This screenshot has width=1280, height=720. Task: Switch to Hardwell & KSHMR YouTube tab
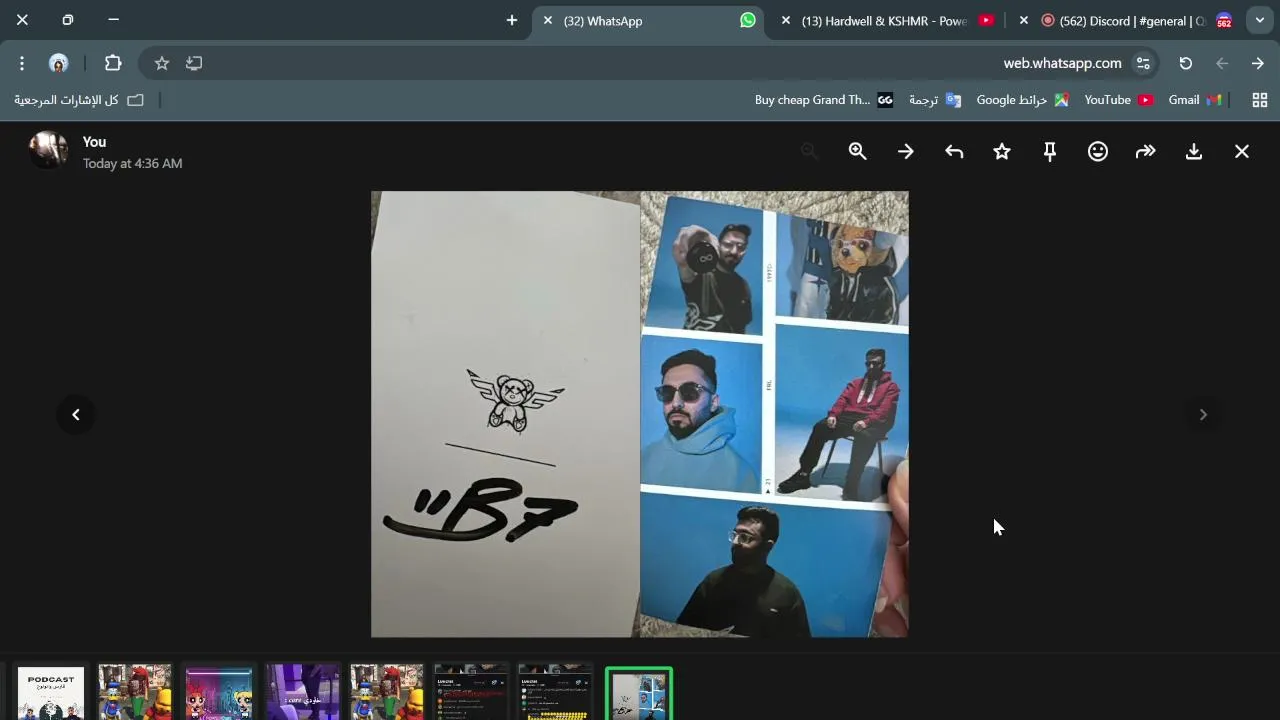click(886, 20)
